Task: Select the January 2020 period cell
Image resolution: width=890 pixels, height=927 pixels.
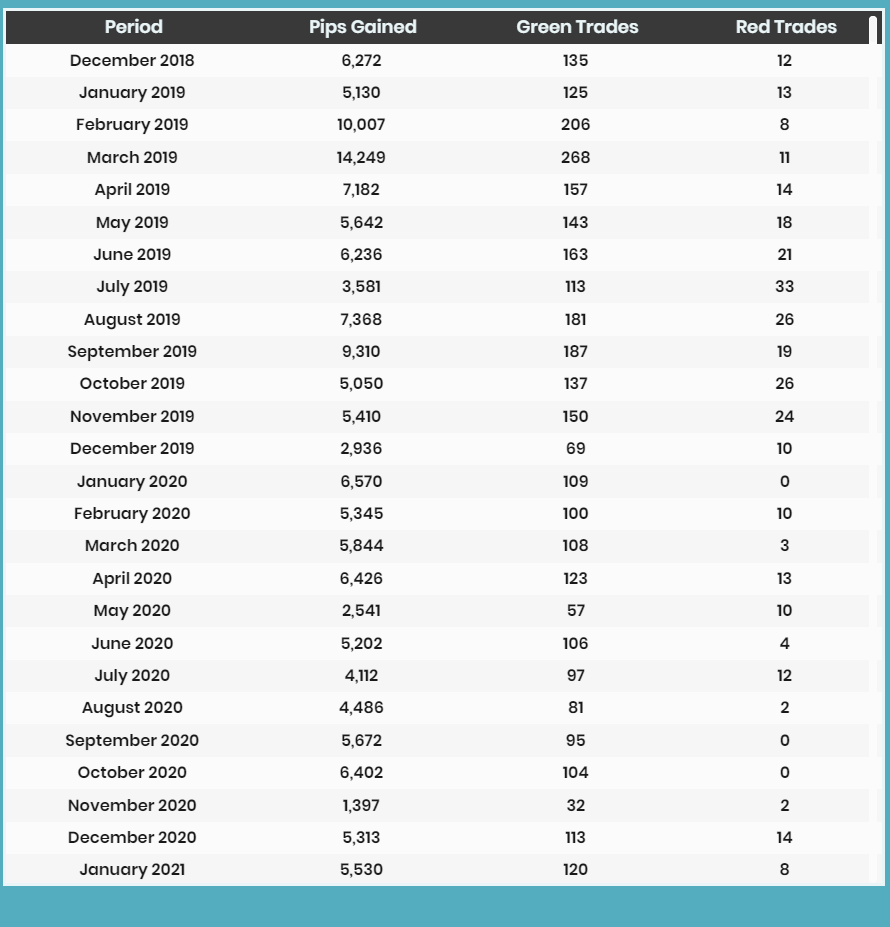Action: tap(132, 482)
